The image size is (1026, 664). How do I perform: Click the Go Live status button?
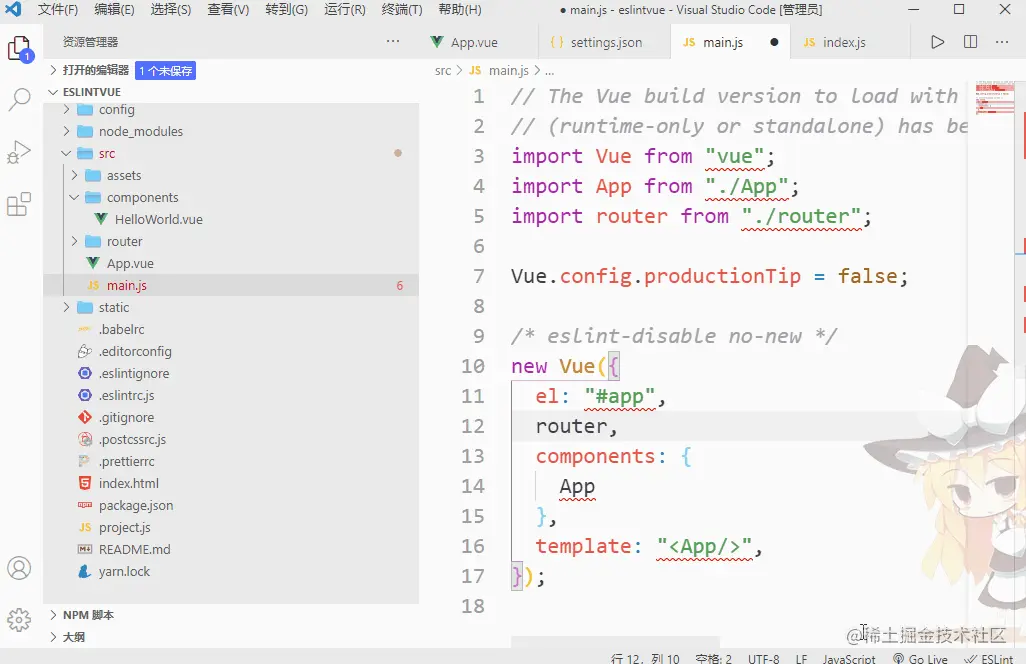coord(921,657)
